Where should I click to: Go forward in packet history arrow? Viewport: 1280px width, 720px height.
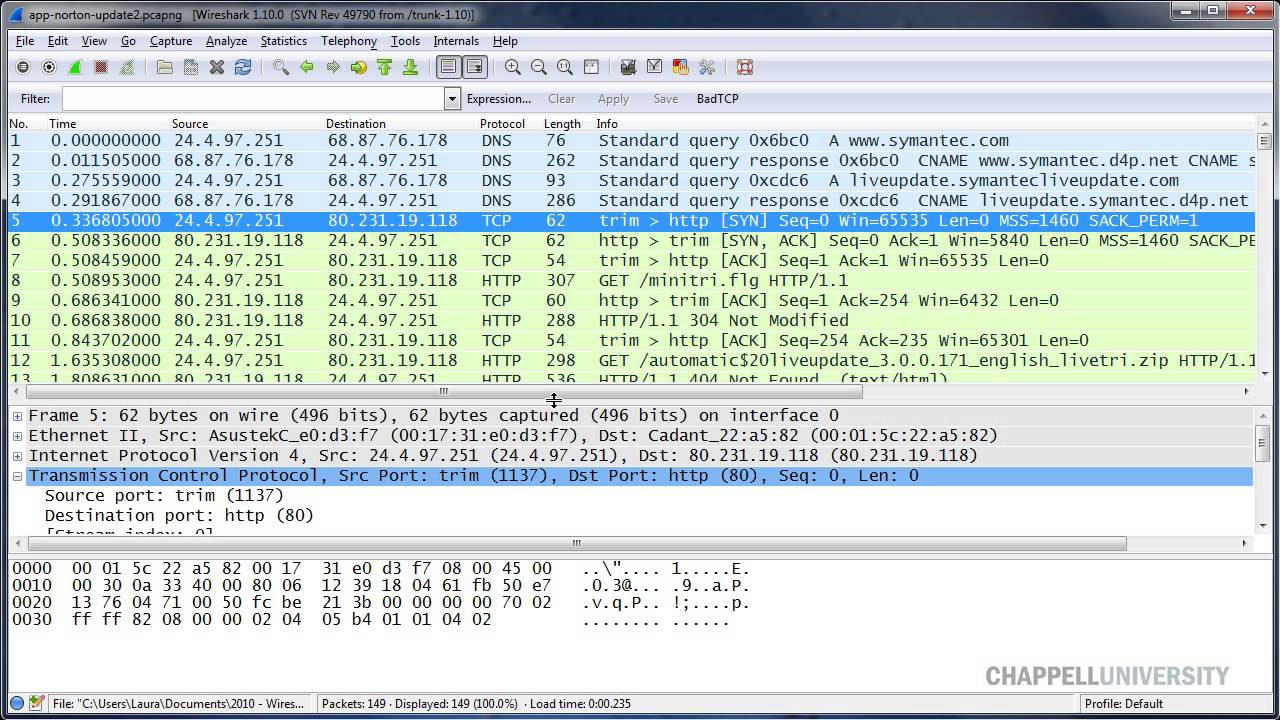[x=333, y=67]
